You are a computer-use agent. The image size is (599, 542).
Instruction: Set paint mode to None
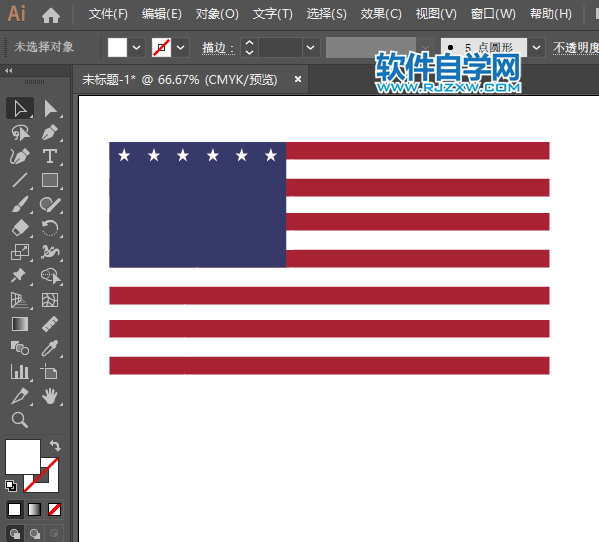pos(54,509)
